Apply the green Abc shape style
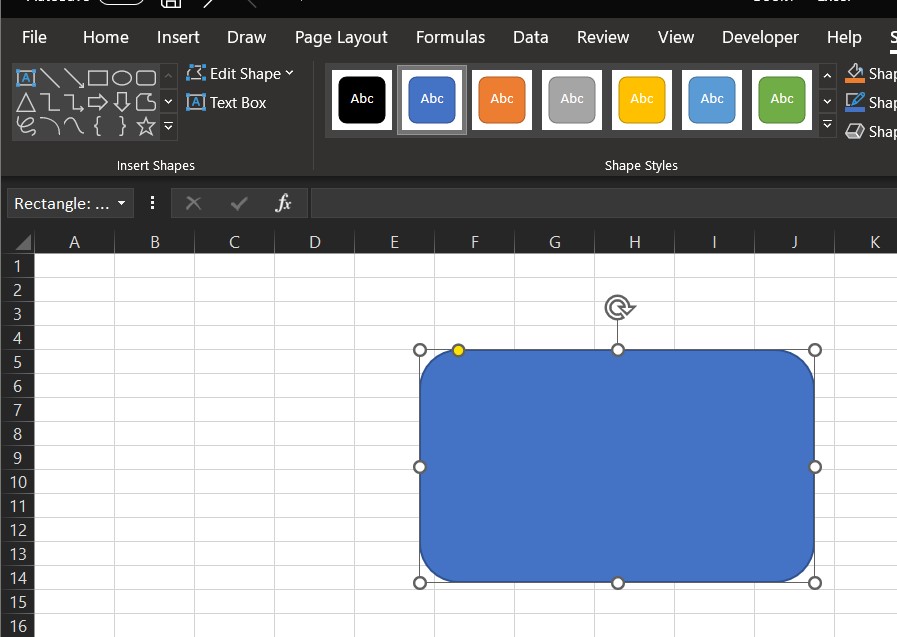 (782, 99)
